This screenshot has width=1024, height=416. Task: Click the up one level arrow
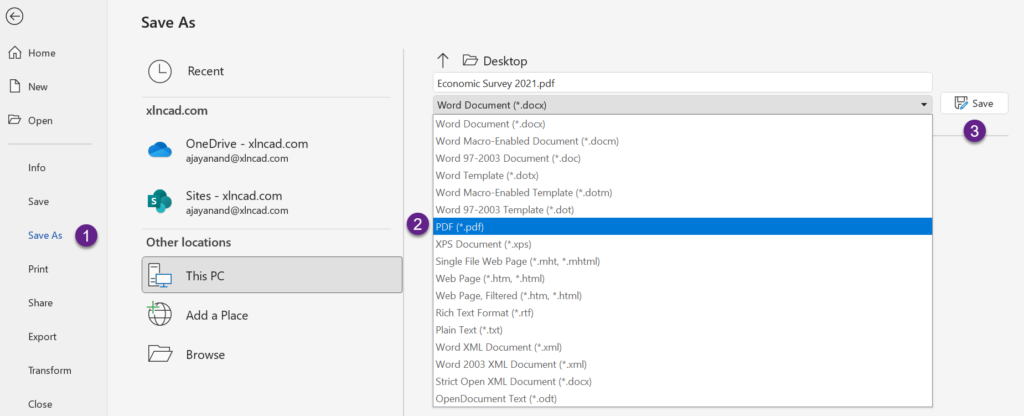point(443,61)
